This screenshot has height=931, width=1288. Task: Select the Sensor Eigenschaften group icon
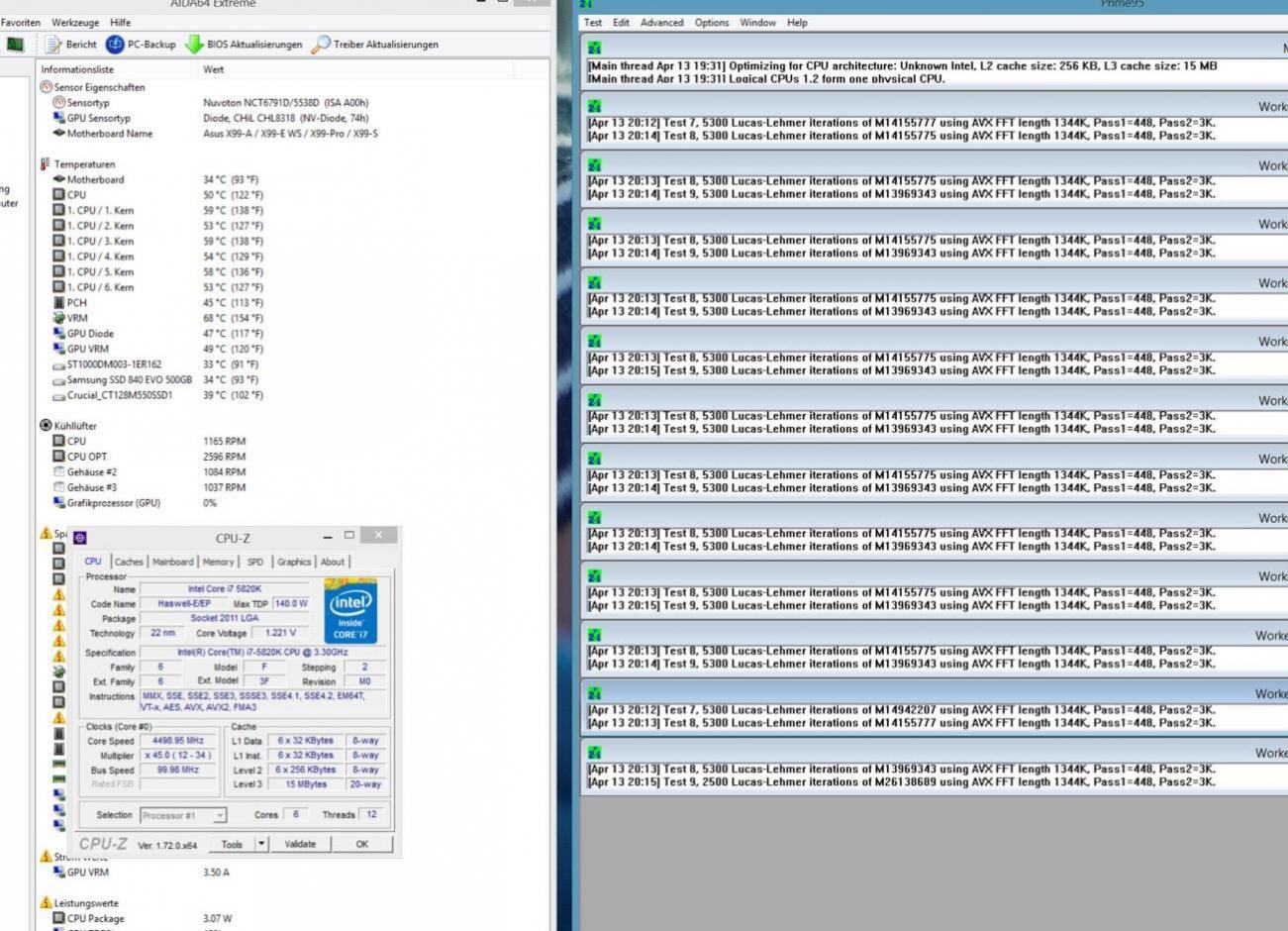click(x=46, y=87)
